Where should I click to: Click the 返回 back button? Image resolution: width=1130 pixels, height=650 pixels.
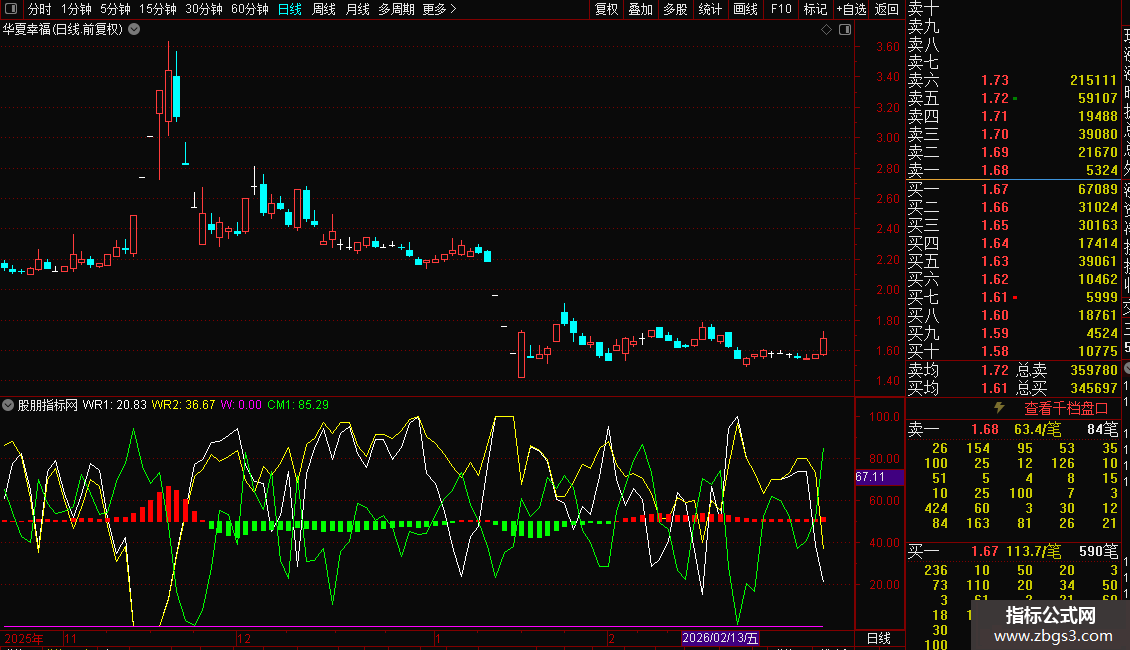[x=887, y=9]
